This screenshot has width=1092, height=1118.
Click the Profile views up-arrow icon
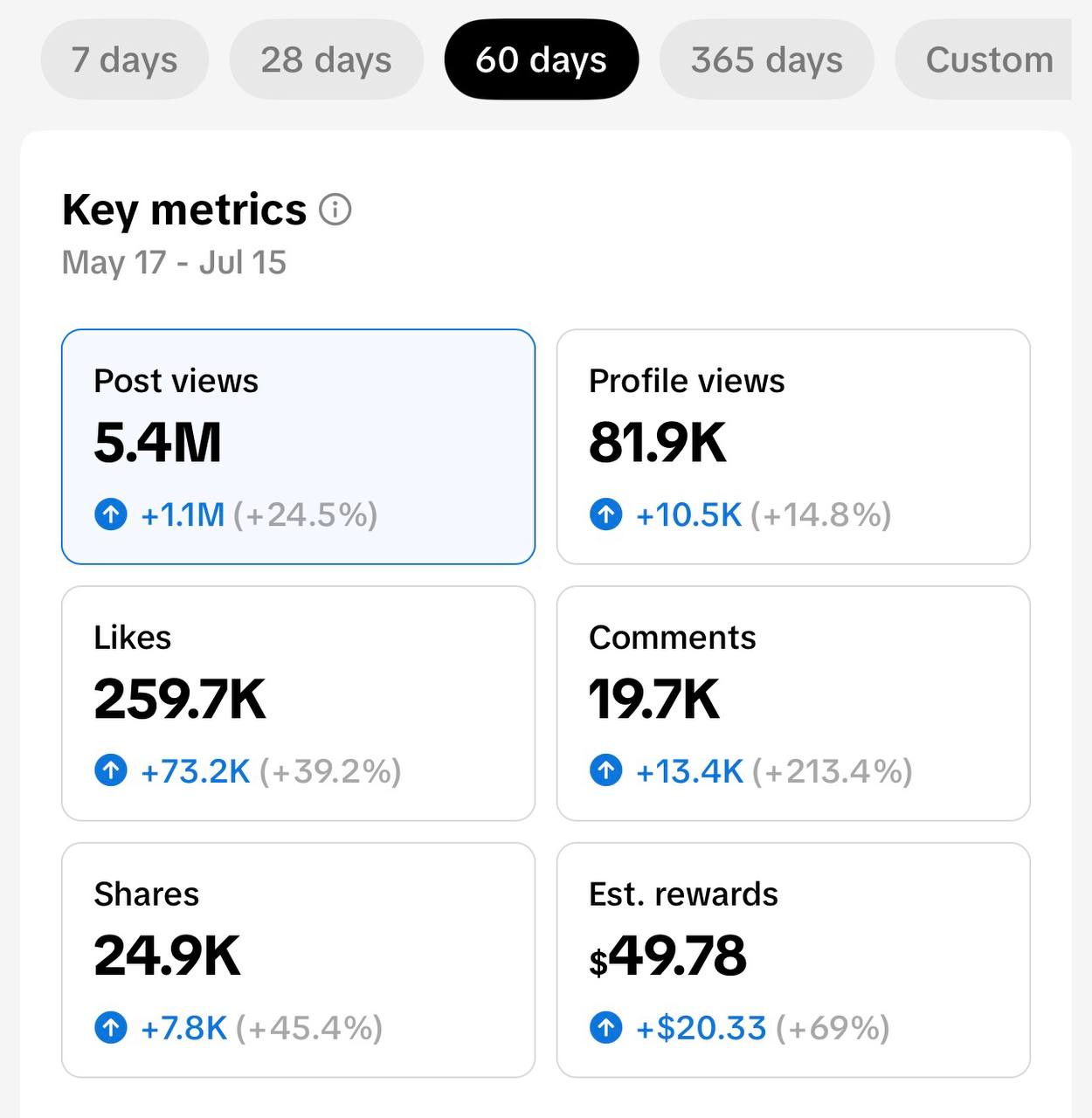[605, 514]
